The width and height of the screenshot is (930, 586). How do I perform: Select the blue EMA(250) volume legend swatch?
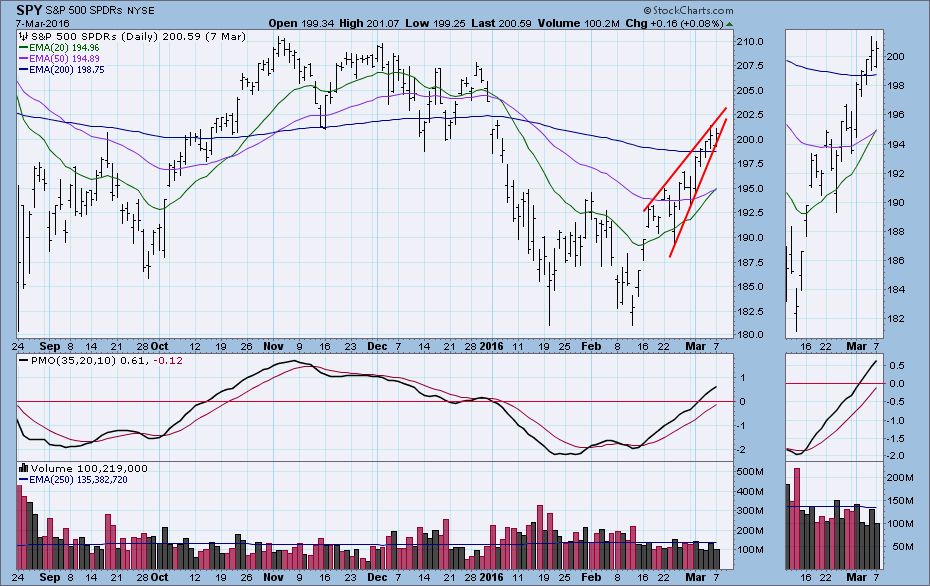pos(24,480)
